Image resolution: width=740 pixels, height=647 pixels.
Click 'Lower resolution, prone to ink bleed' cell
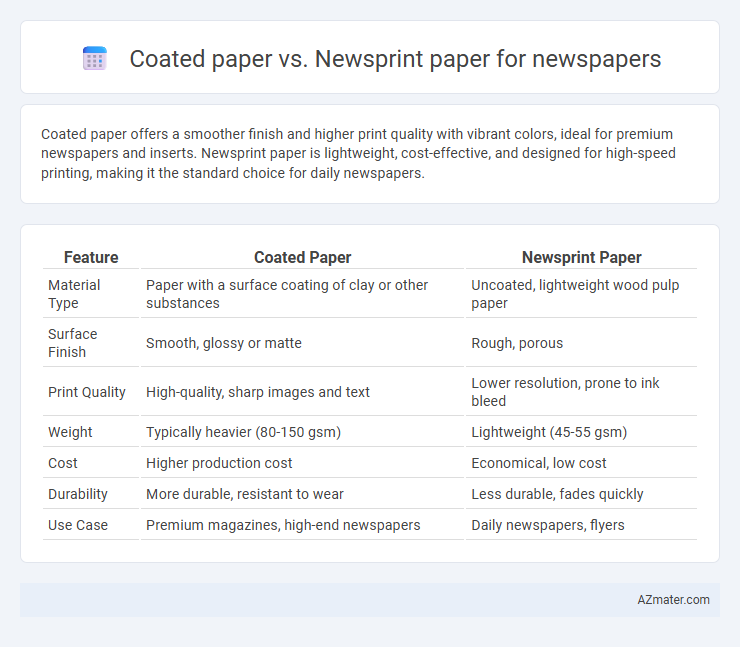pyautogui.click(x=581, y=392)
